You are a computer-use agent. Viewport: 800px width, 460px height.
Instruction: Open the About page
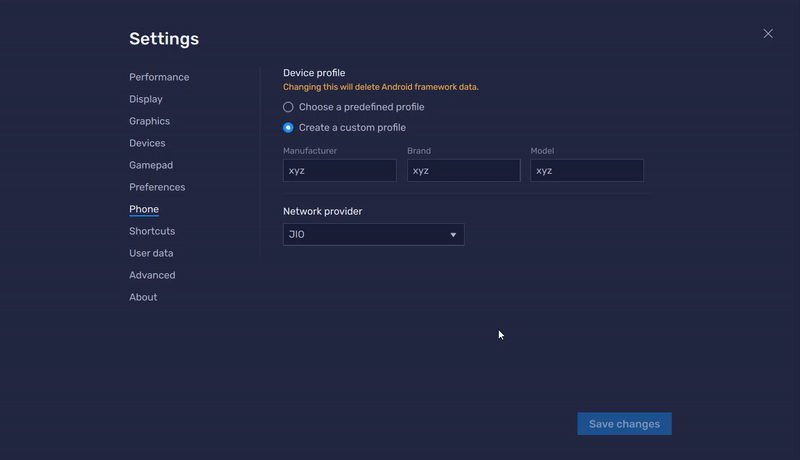click(143, 297)
